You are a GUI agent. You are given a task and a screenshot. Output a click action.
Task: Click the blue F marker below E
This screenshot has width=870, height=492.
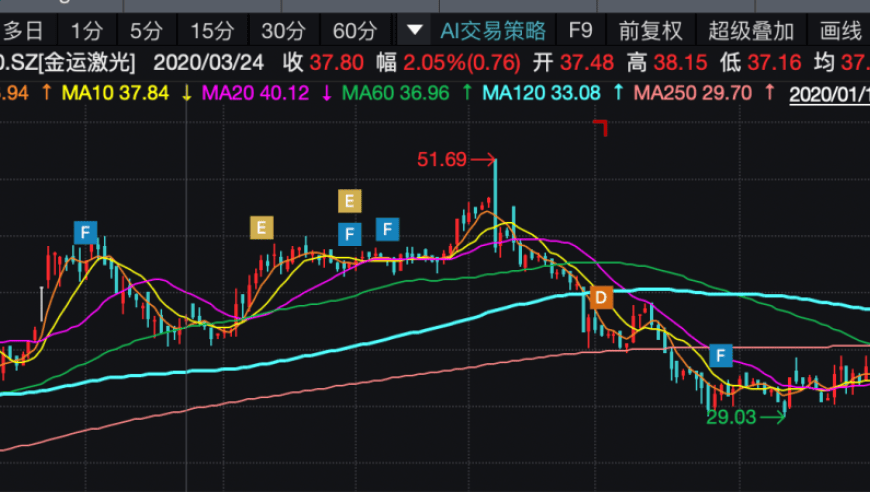(x=350, y=234)
